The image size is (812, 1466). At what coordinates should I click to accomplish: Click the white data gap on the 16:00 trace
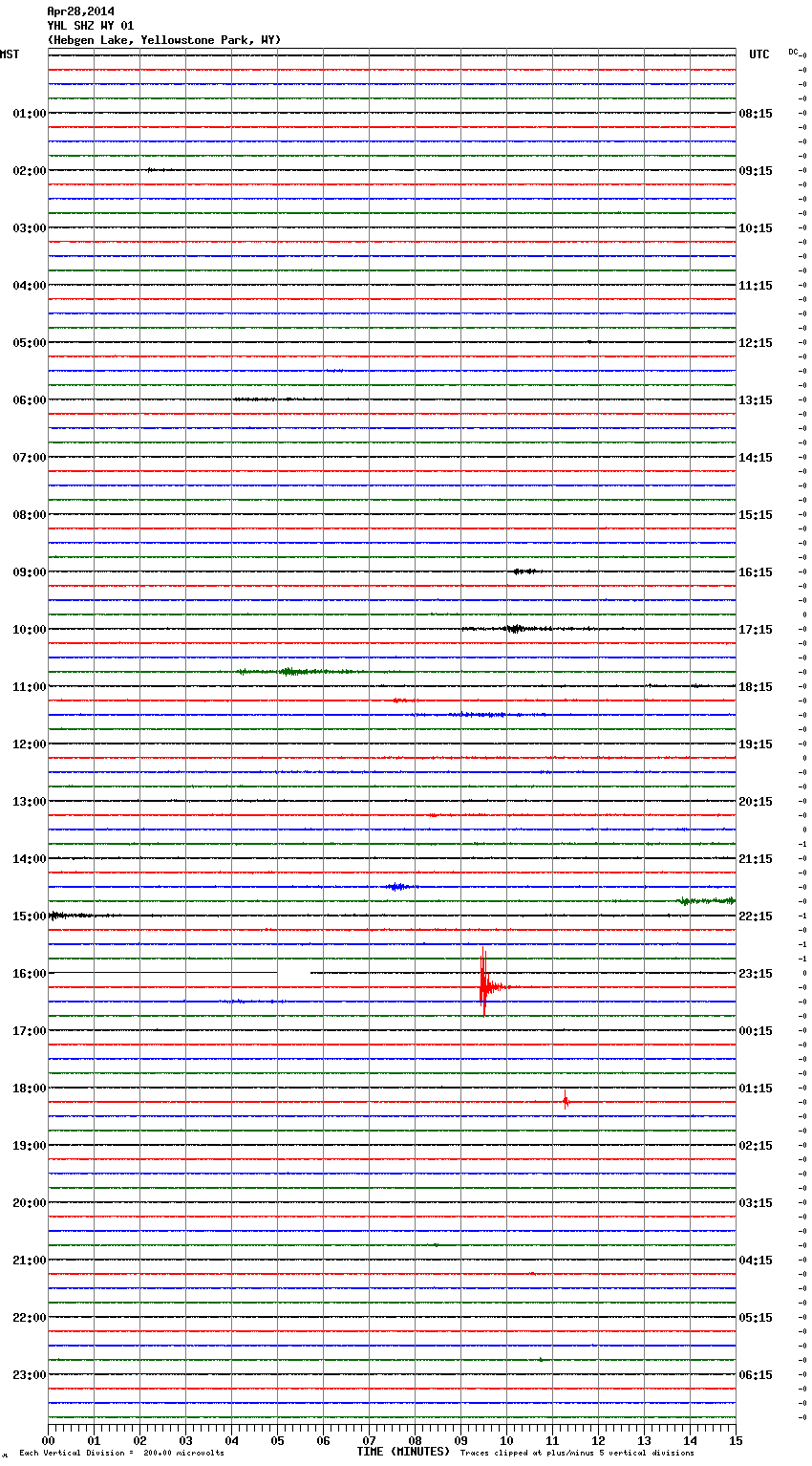click(x=294, y=972)
